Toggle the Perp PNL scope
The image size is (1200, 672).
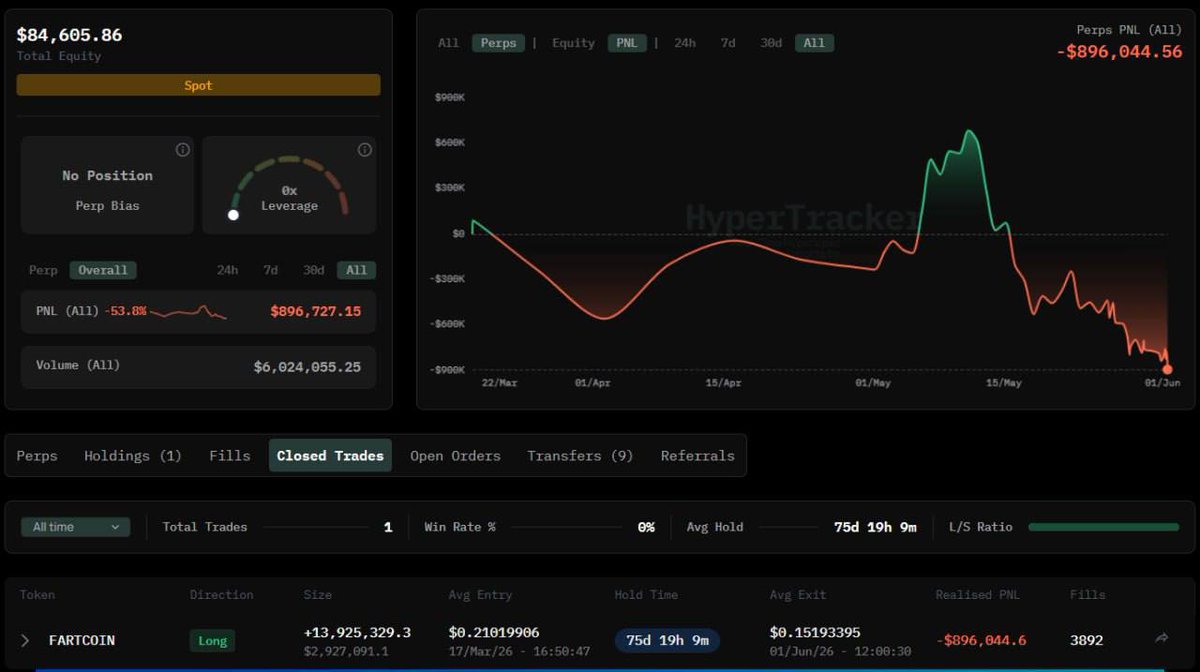(43, 270)
